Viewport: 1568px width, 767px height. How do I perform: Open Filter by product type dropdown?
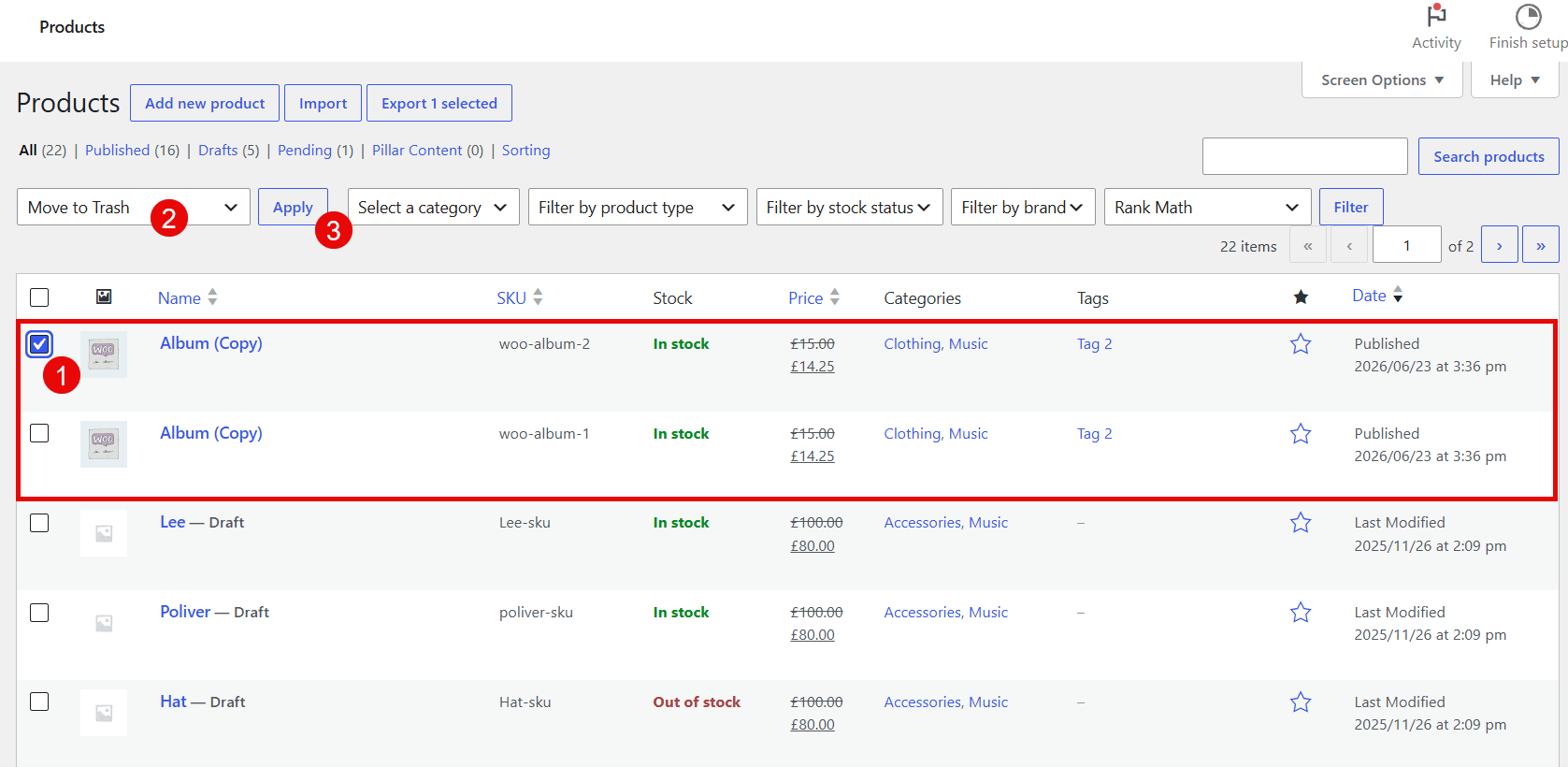click(638, 207)
